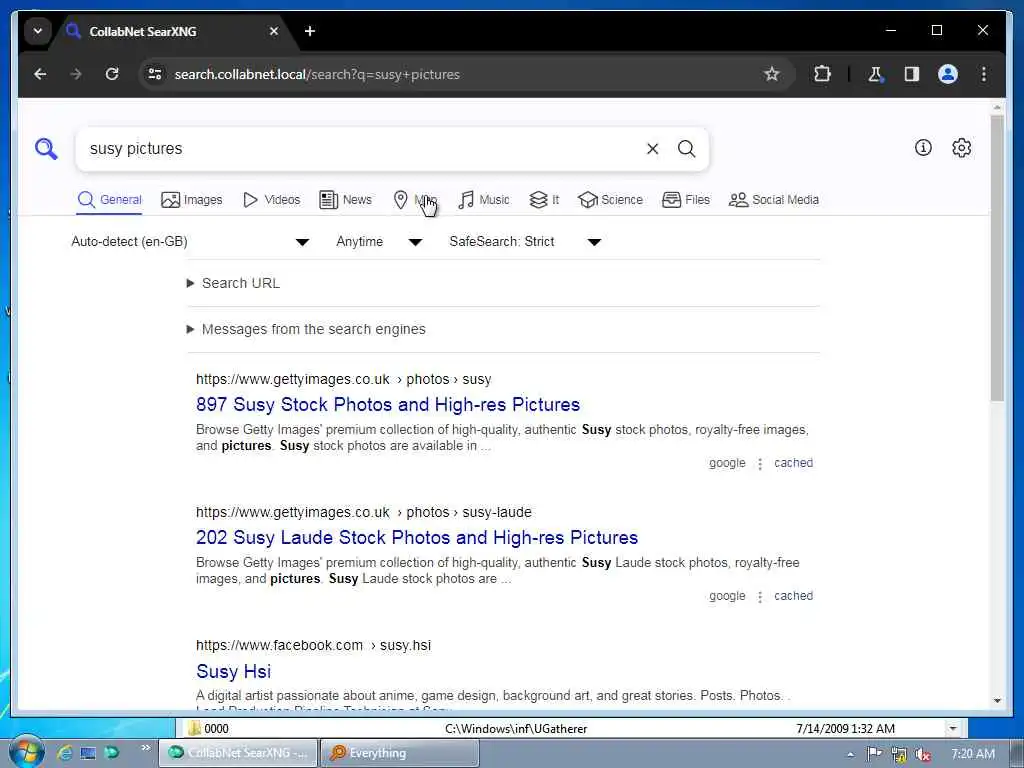
Task: Click the page vertical scrollbar thumb
Action: [x=997, y=259]
